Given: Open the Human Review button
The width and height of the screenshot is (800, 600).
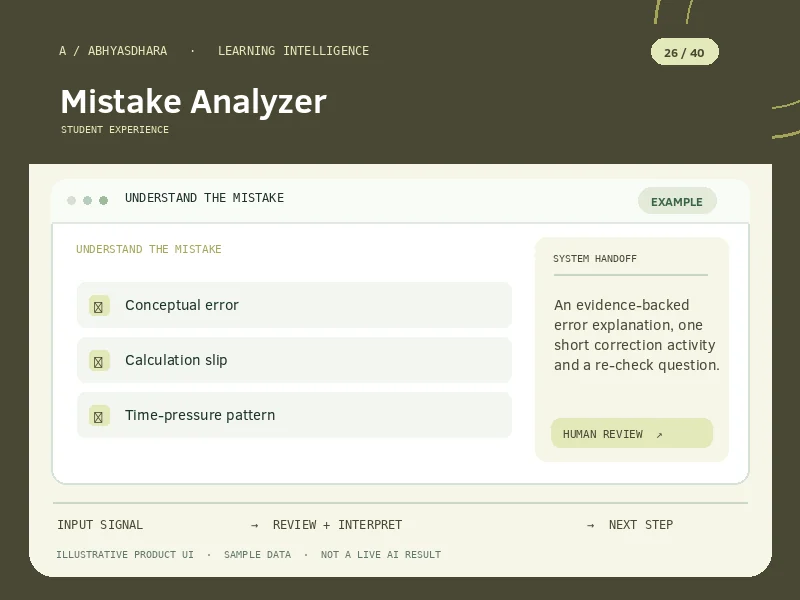Looking at the screenshot, I should click(632, 434).
